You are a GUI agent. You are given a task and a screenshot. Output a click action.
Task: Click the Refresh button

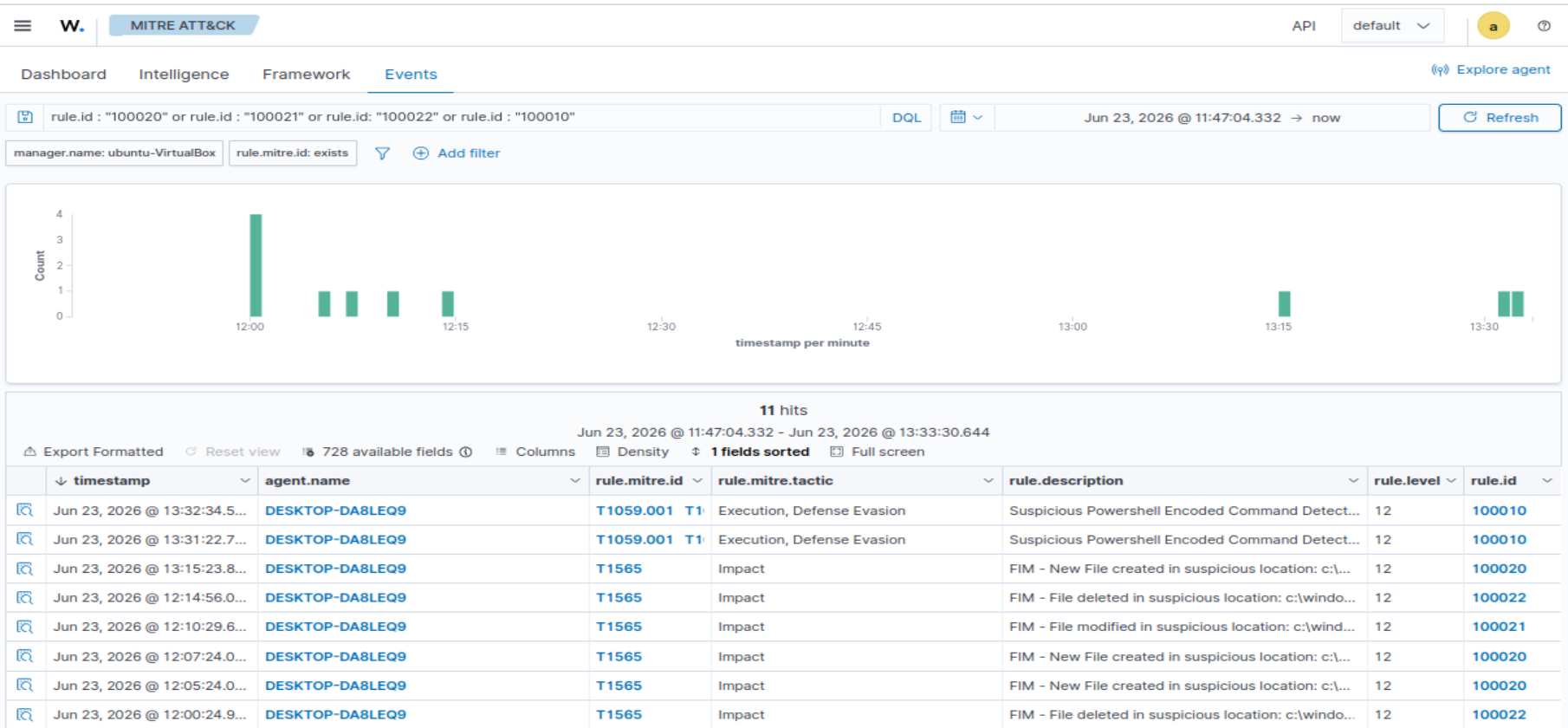(x=1500, y=118)
